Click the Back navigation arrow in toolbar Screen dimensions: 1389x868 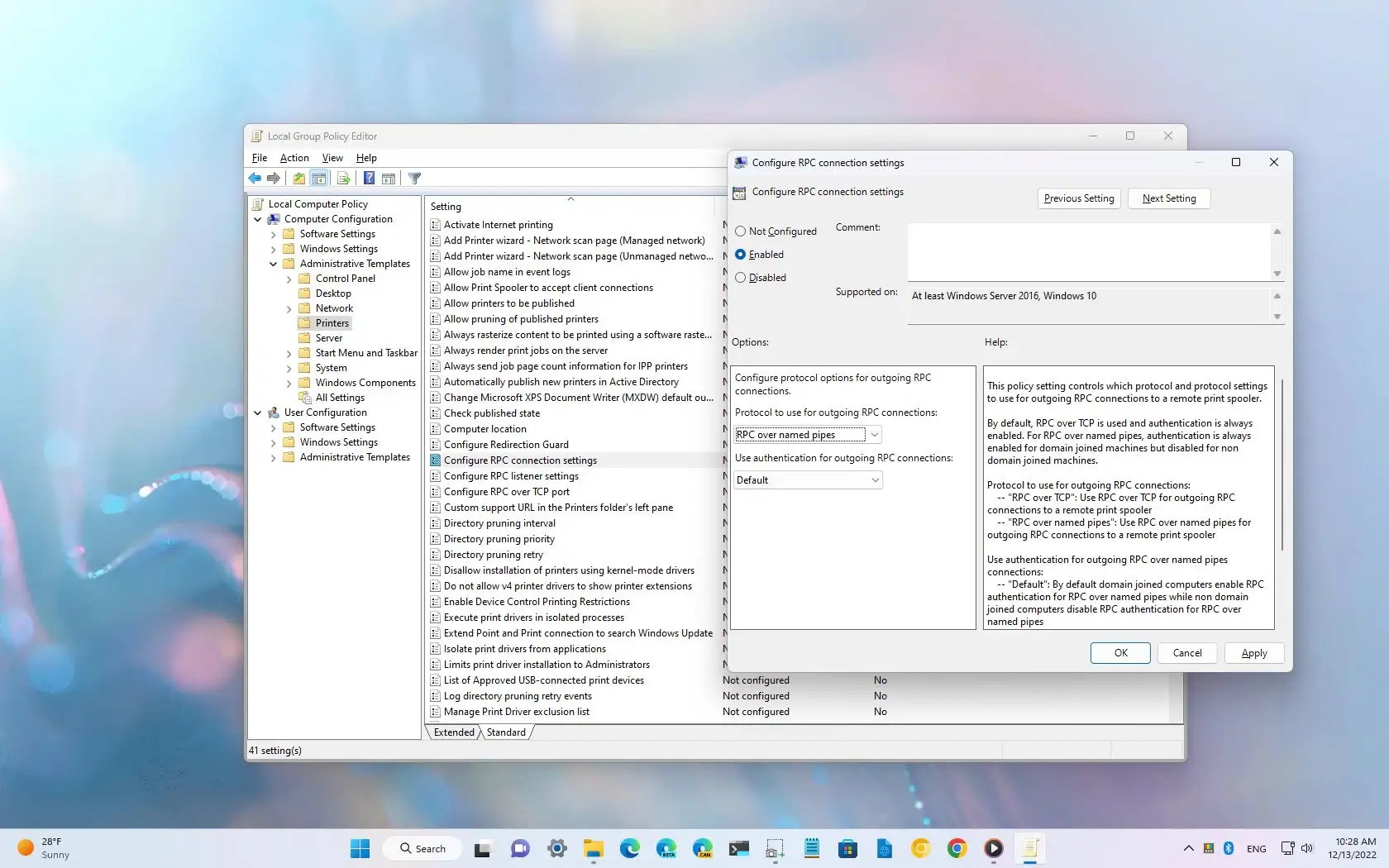(254, 179)
